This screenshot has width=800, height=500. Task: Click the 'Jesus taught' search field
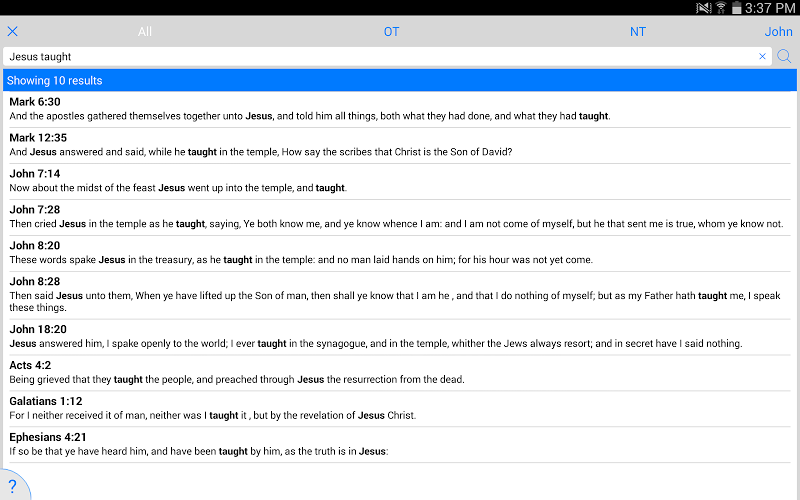click(380, 57)
